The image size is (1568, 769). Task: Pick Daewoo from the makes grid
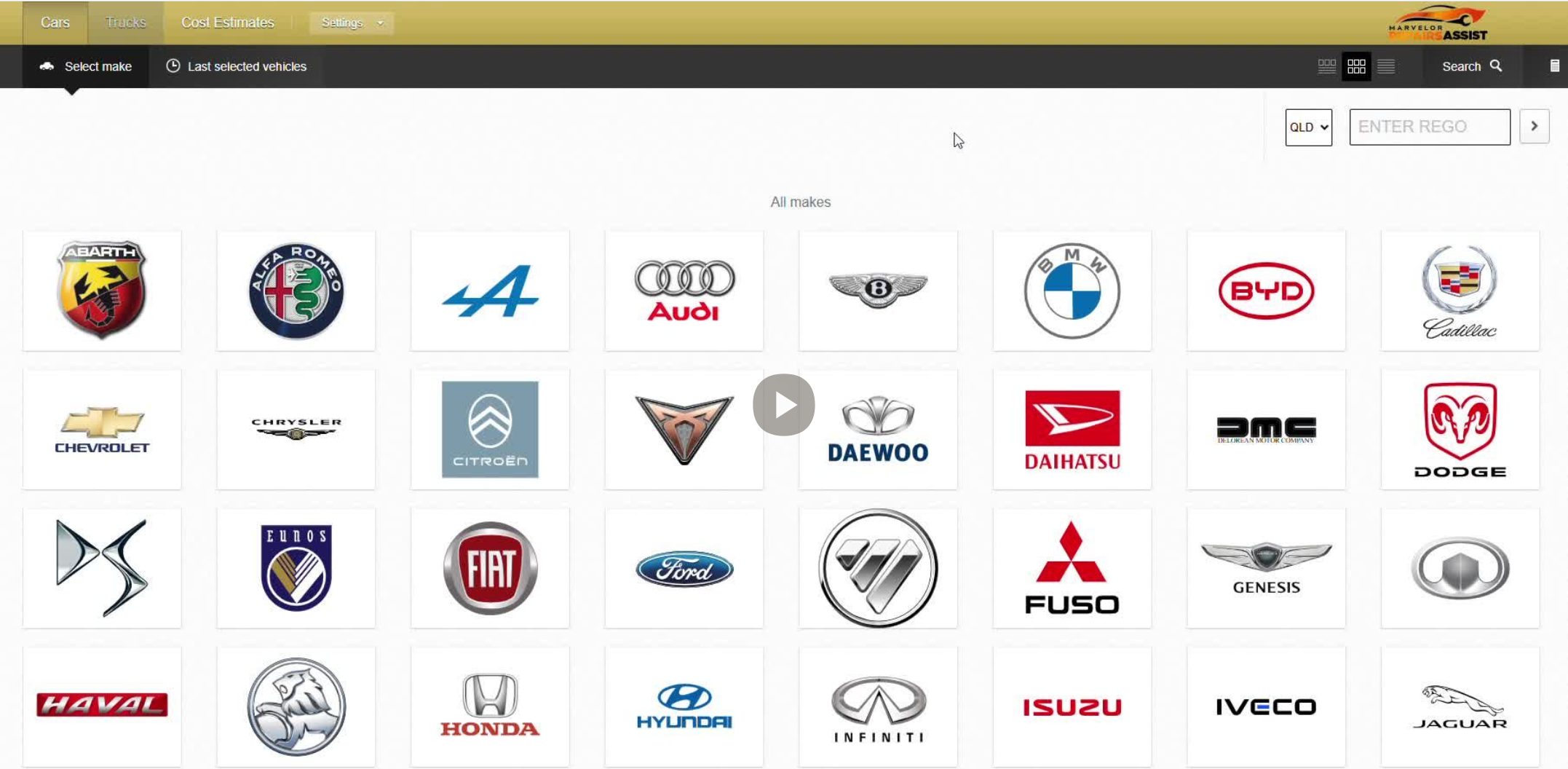pos(878,430)
